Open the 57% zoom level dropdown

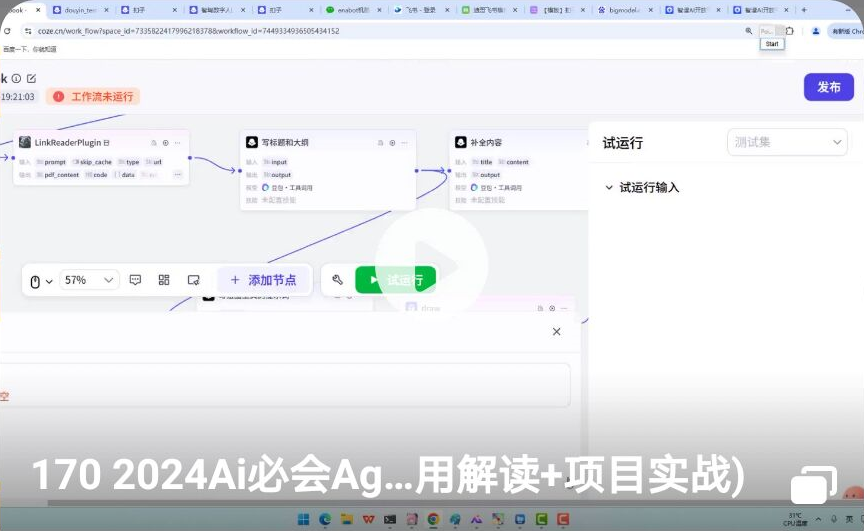(89, 280)
